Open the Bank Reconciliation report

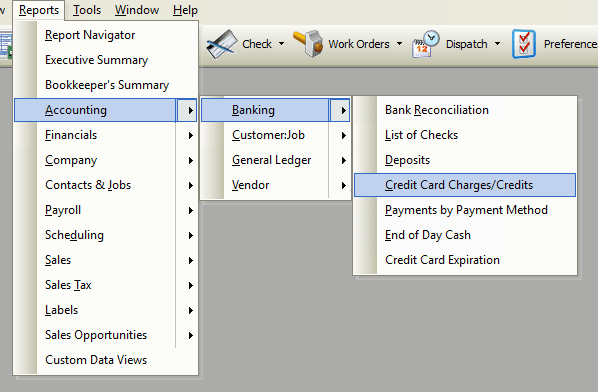point(465,110)
